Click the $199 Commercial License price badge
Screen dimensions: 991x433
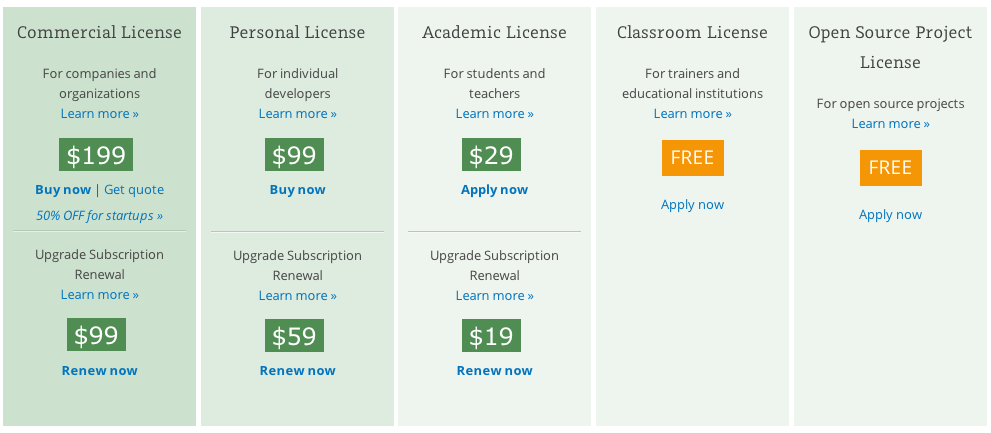[96, 155]
